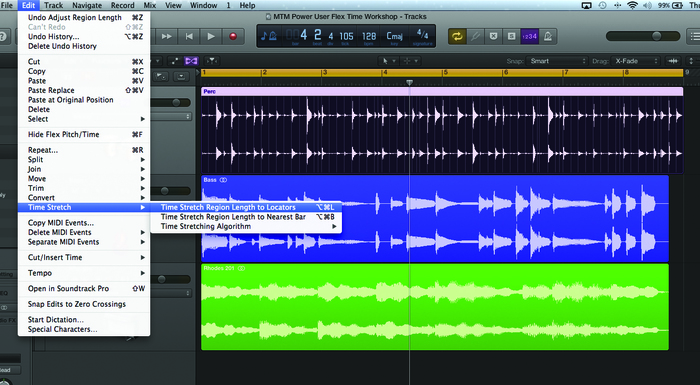Choose Cut from the Edit menu
The height and width of the screenshot is (385, 700).
click(x=84, y=62)
